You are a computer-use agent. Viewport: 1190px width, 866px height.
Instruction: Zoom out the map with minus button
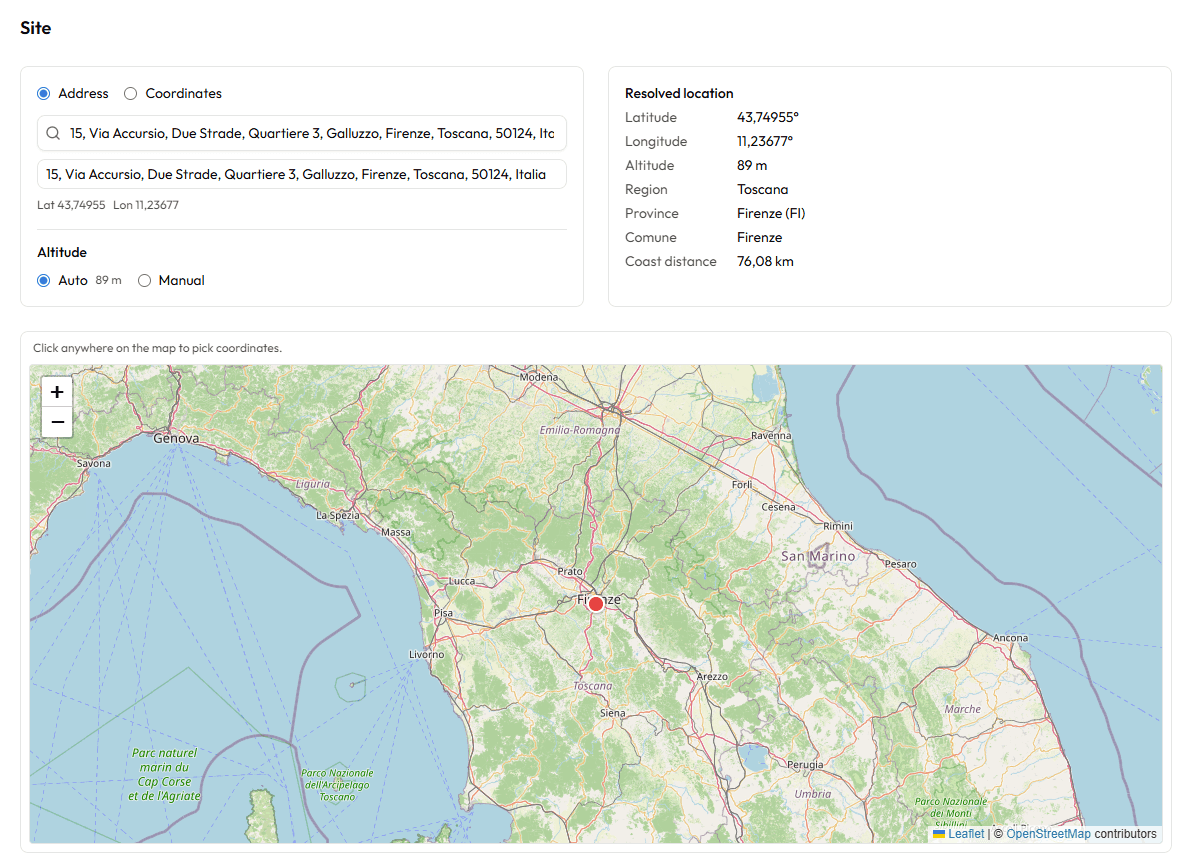57,422
